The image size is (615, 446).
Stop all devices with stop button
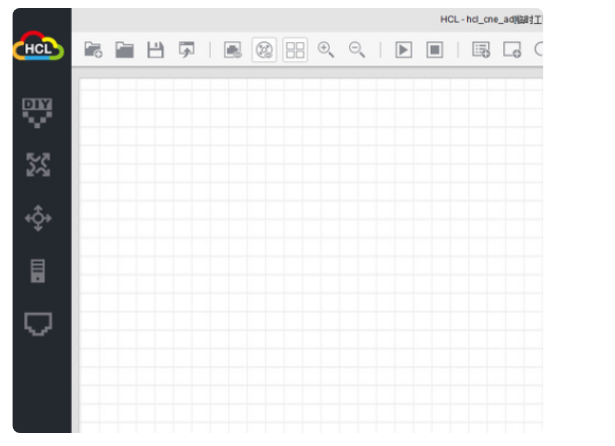[x=435, y=50]
